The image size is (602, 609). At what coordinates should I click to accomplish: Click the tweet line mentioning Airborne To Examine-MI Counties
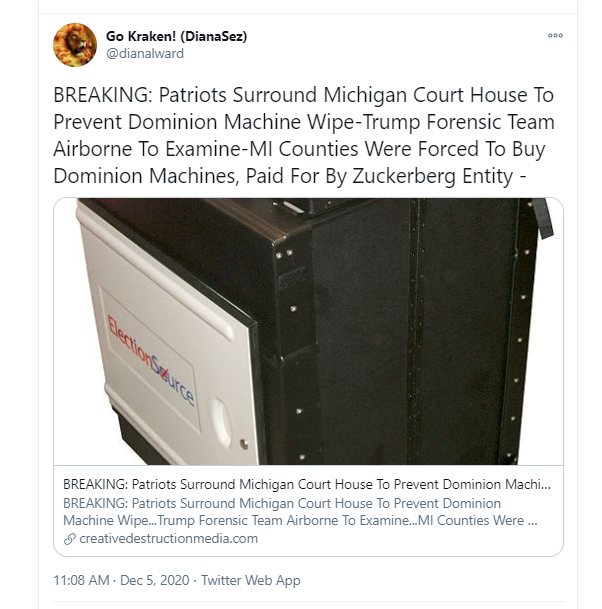(x=299, y=149)
